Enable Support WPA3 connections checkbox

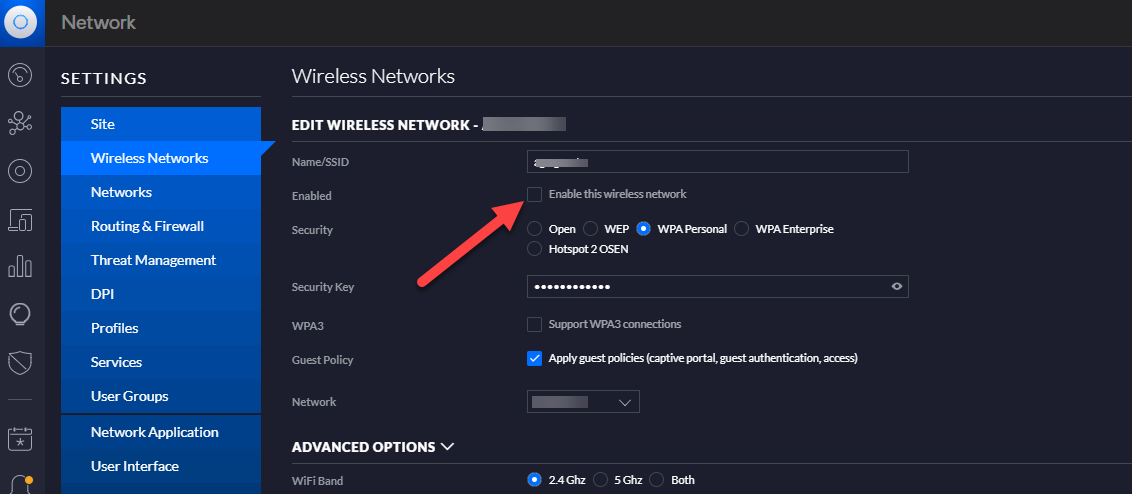(535, 324)
